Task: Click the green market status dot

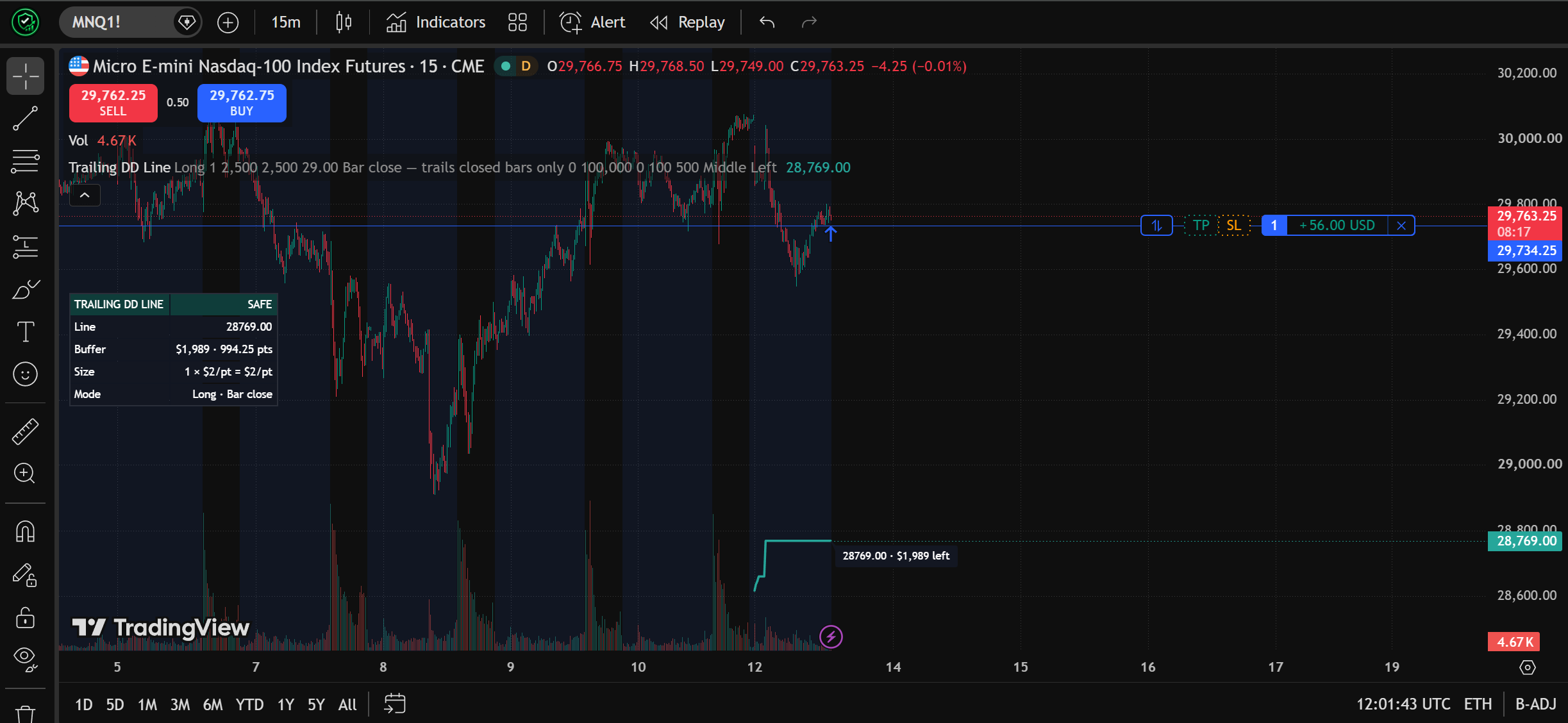Action: (505, 66)
